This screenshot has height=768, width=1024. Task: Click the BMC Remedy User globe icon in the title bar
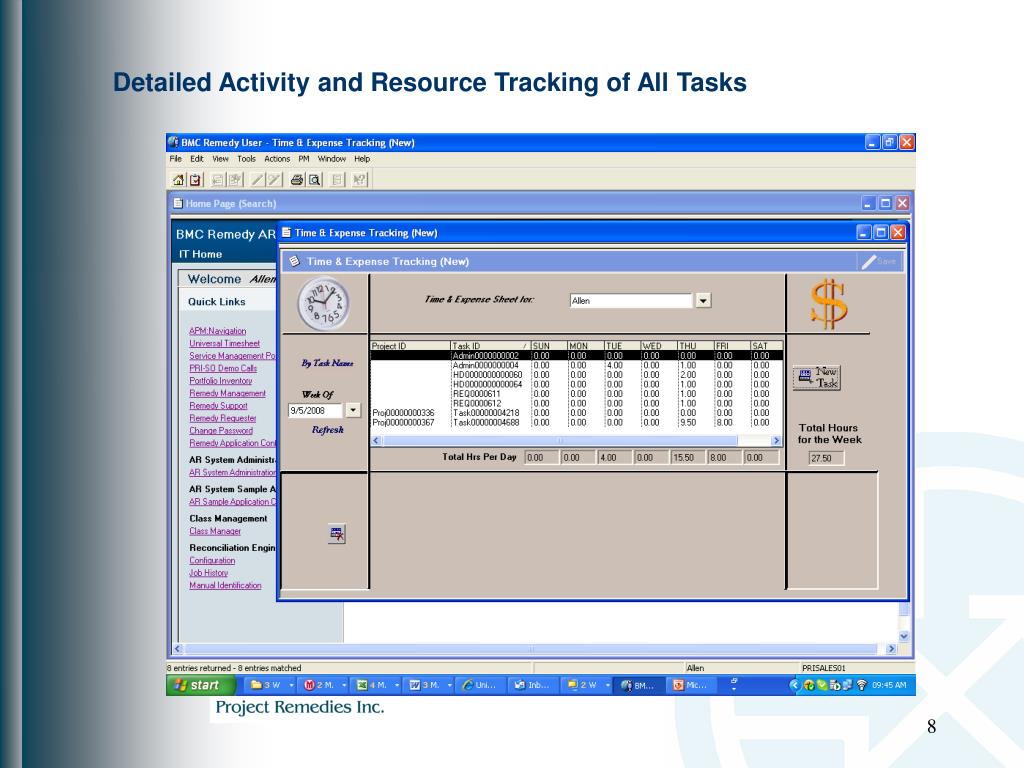tap(173, 142)
